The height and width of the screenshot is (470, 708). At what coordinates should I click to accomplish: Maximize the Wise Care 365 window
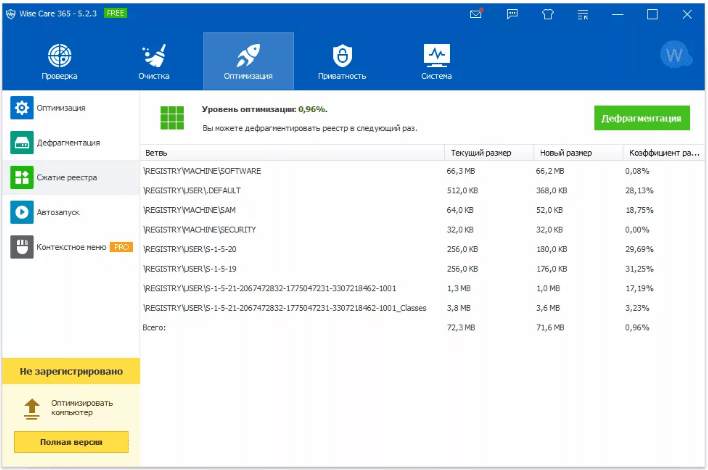[x=652, y=14]
